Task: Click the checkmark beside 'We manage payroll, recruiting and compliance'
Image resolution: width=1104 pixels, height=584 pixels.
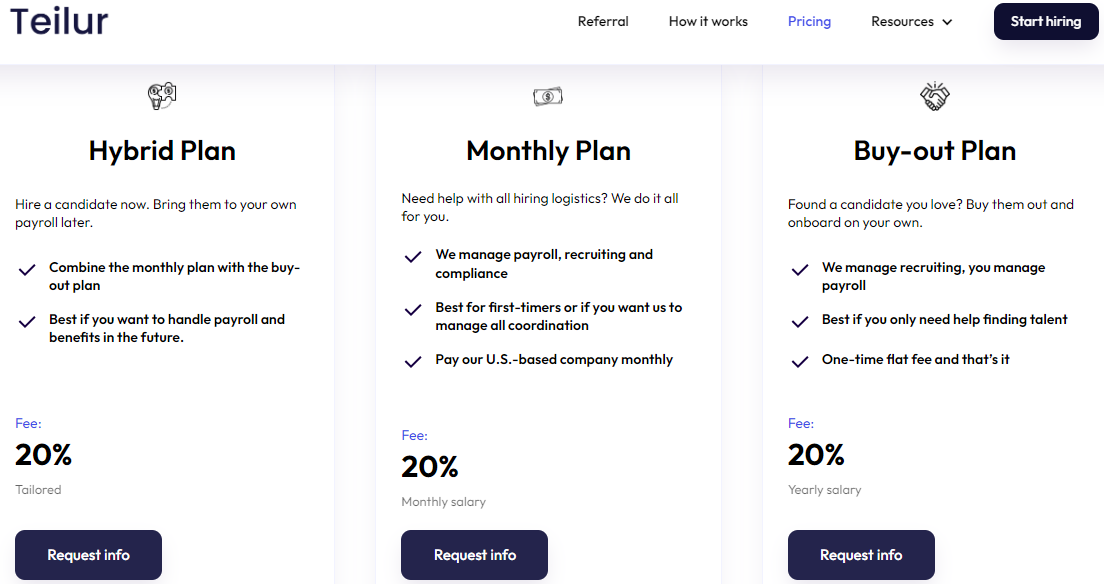Action: click(413, 257)
